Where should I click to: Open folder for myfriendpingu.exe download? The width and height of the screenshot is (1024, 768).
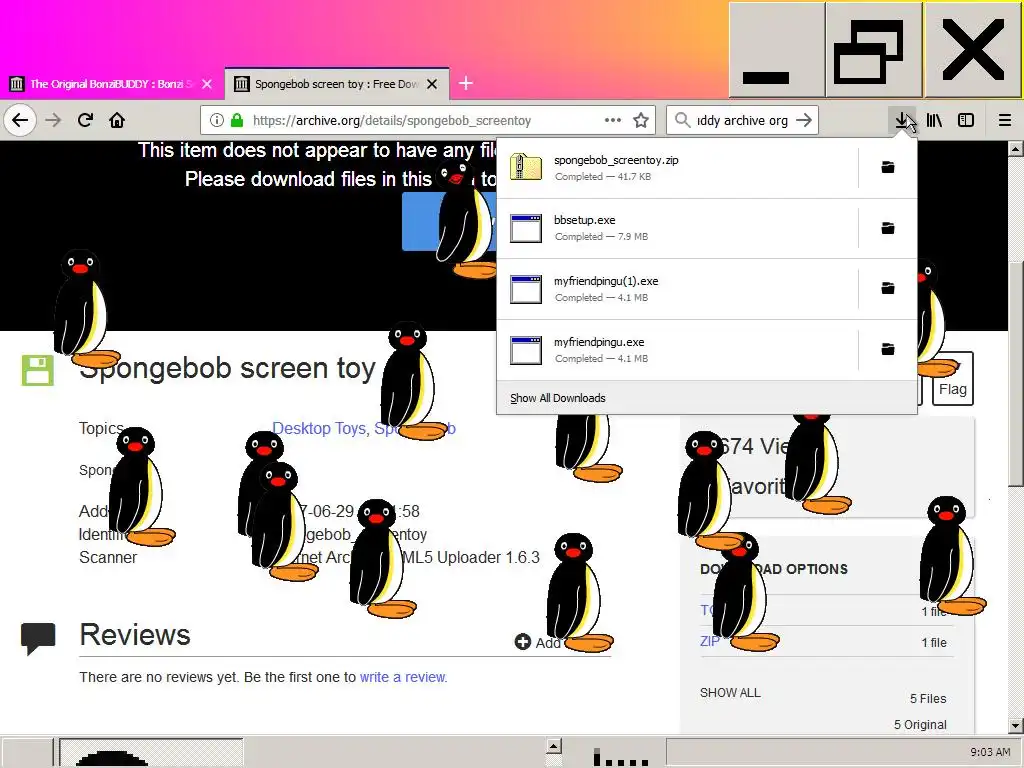click(888, 349)
